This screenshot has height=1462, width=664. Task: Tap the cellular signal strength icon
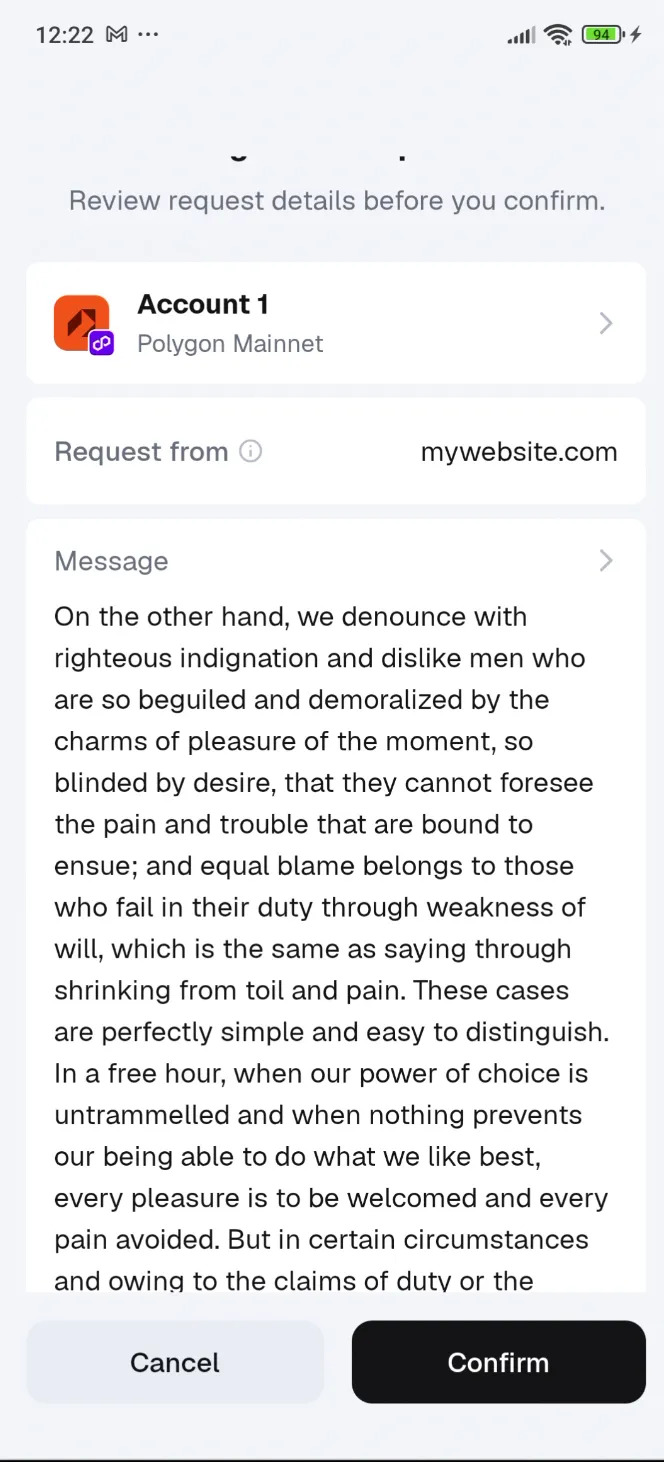pos(521,36)
